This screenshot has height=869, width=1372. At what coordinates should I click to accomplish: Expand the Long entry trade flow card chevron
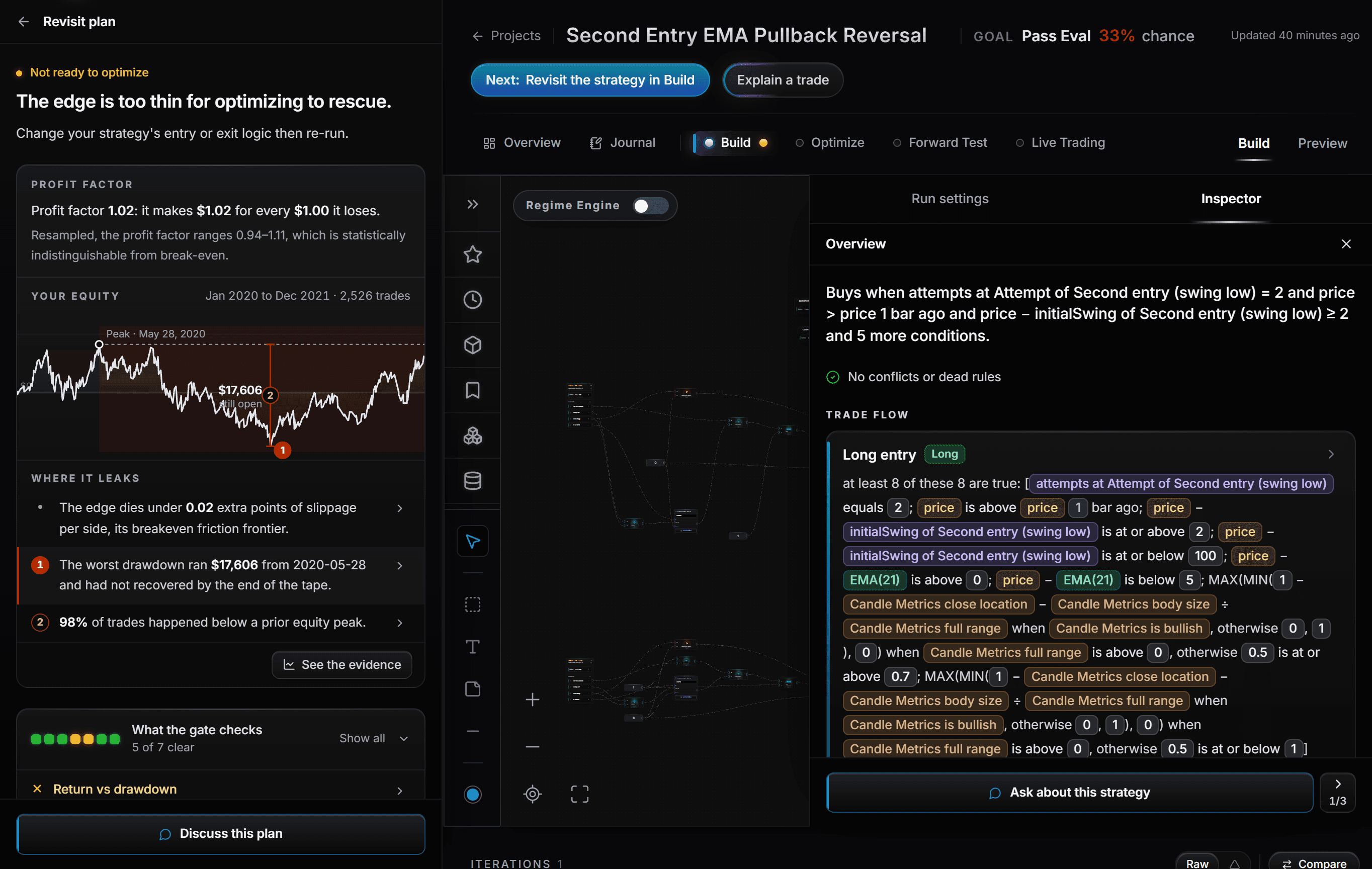point(1330,454)
